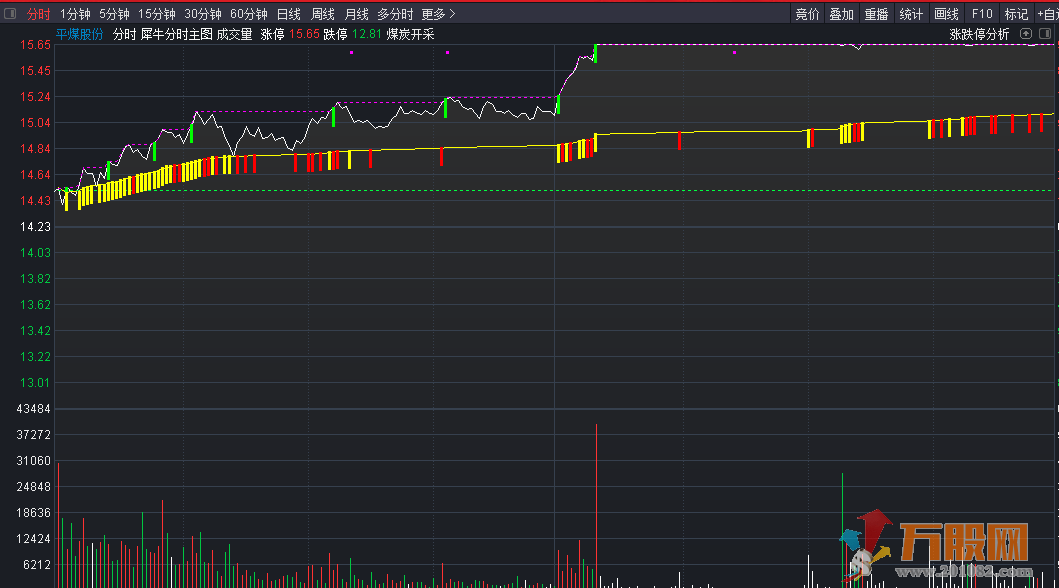The width and height of the screenshot is (1059, 588).
Task: Click the 叠加 overlay button
Action: 842,14
